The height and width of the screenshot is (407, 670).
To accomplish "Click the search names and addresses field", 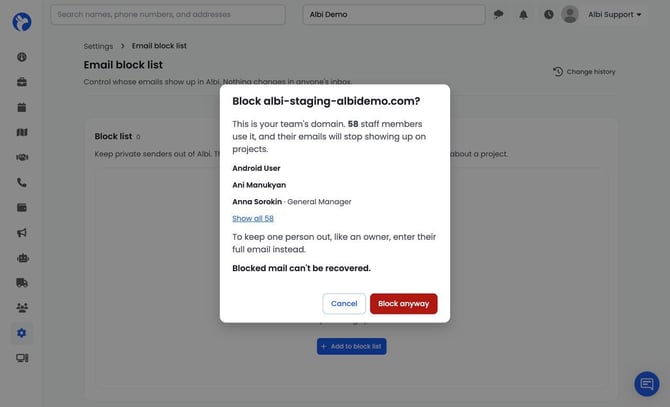I will 168,15.
